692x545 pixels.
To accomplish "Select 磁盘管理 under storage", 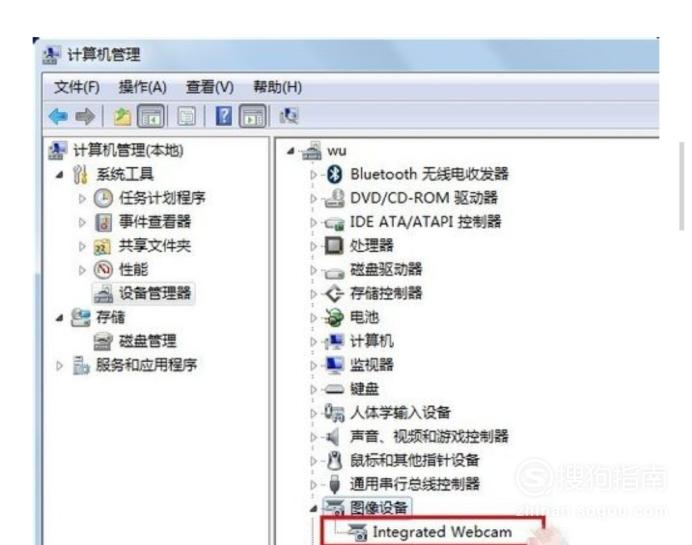I will (147, 341).
